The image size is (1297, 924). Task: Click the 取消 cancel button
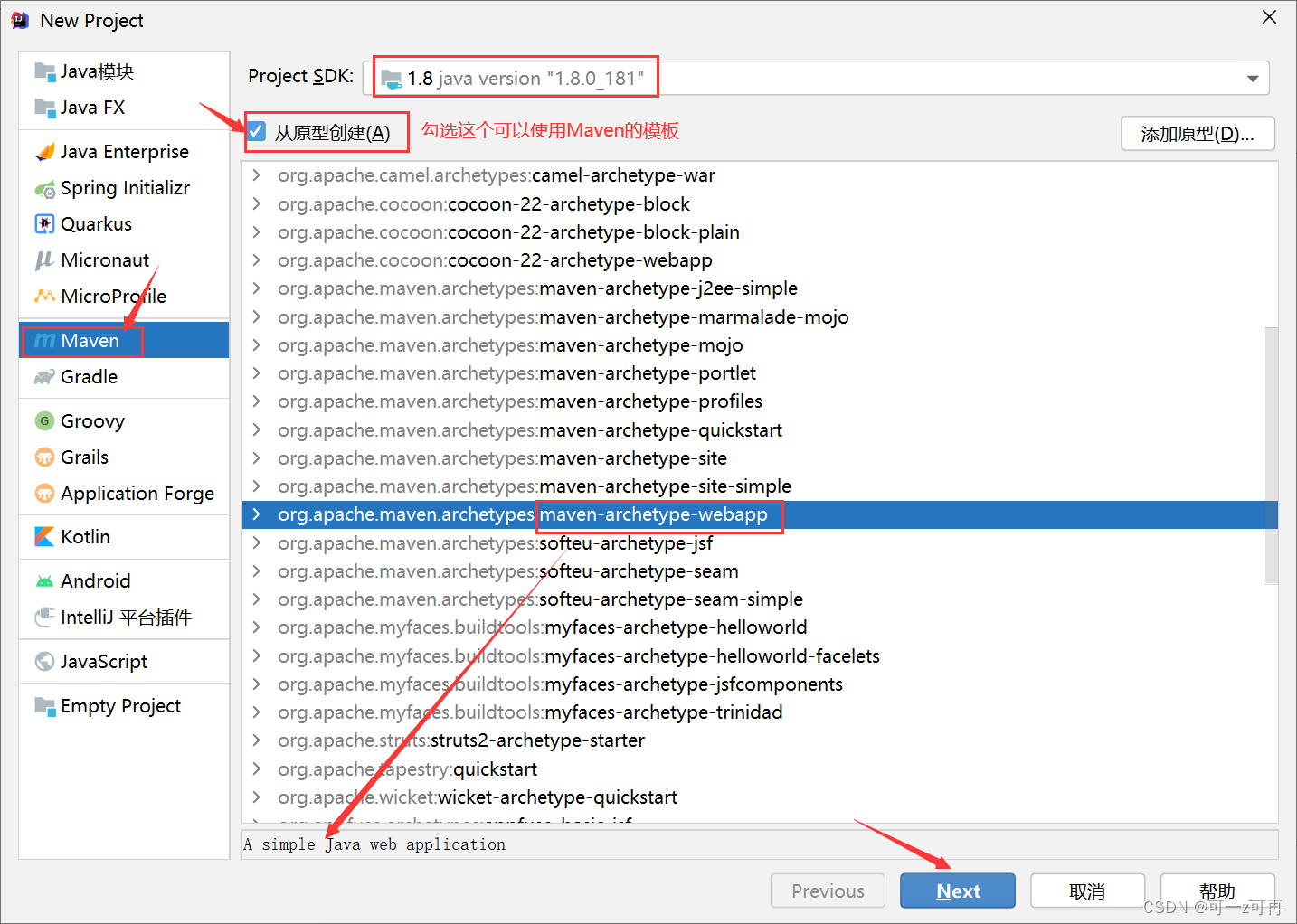pos(1087,891)
